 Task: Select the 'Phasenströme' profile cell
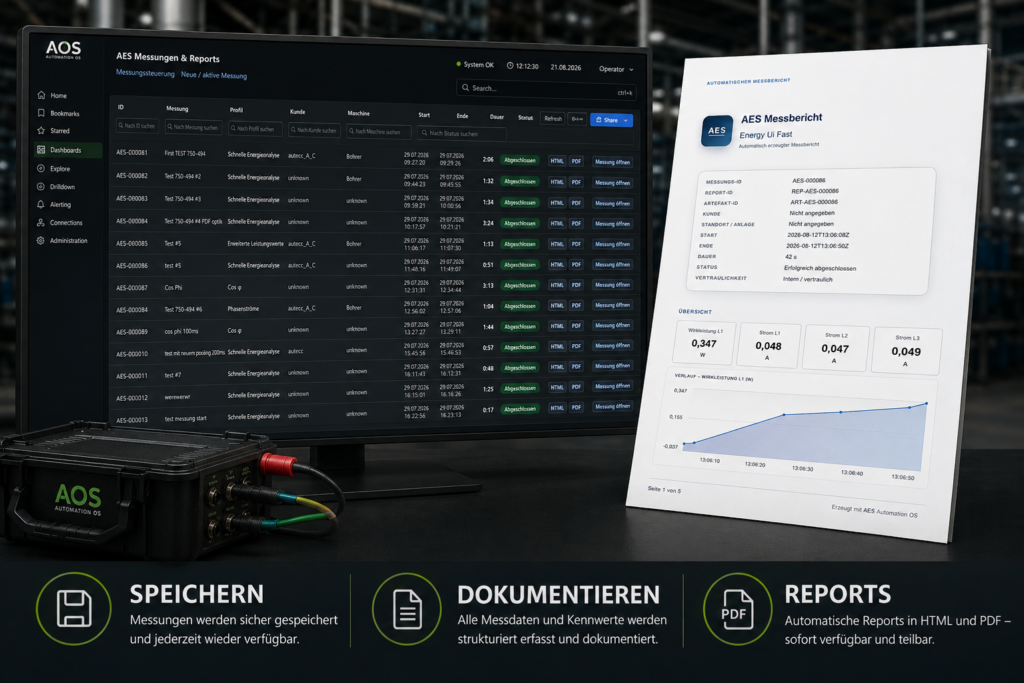tap(243, 308)
